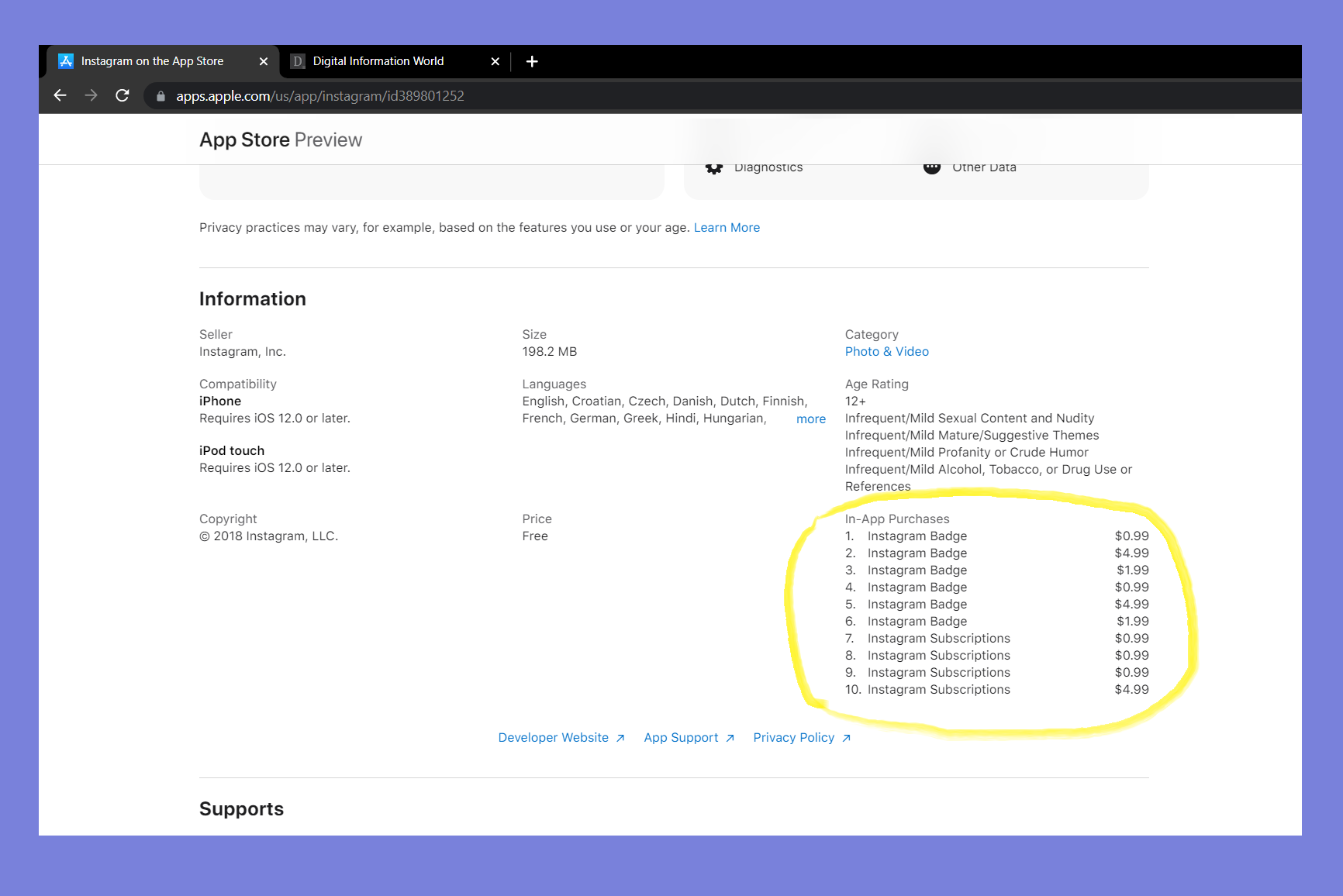Close the Digital Information World tab
Screen dimensions: 1343x896
coord(495,61)
